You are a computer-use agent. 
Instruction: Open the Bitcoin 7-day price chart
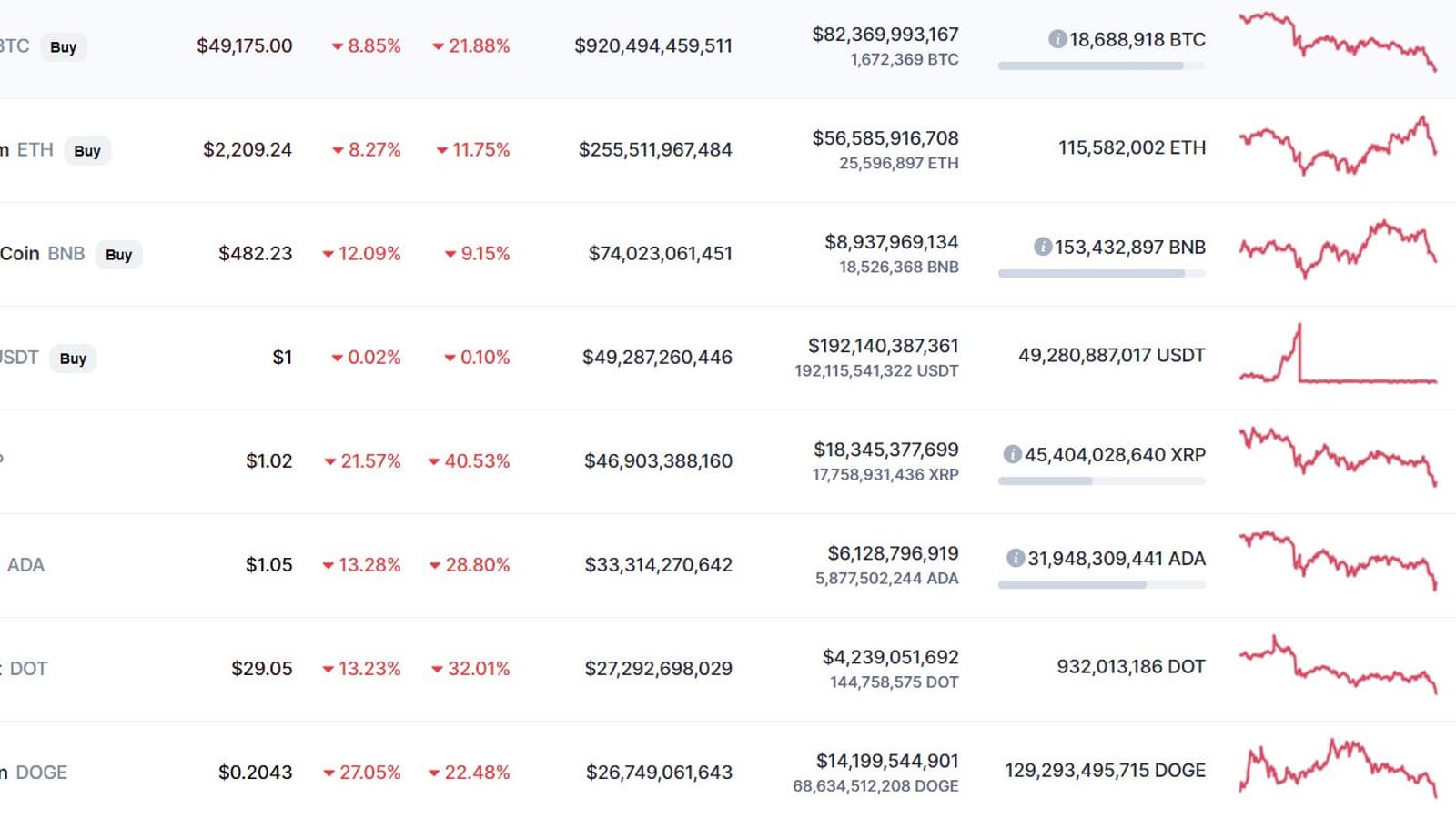click(1338, 42)
